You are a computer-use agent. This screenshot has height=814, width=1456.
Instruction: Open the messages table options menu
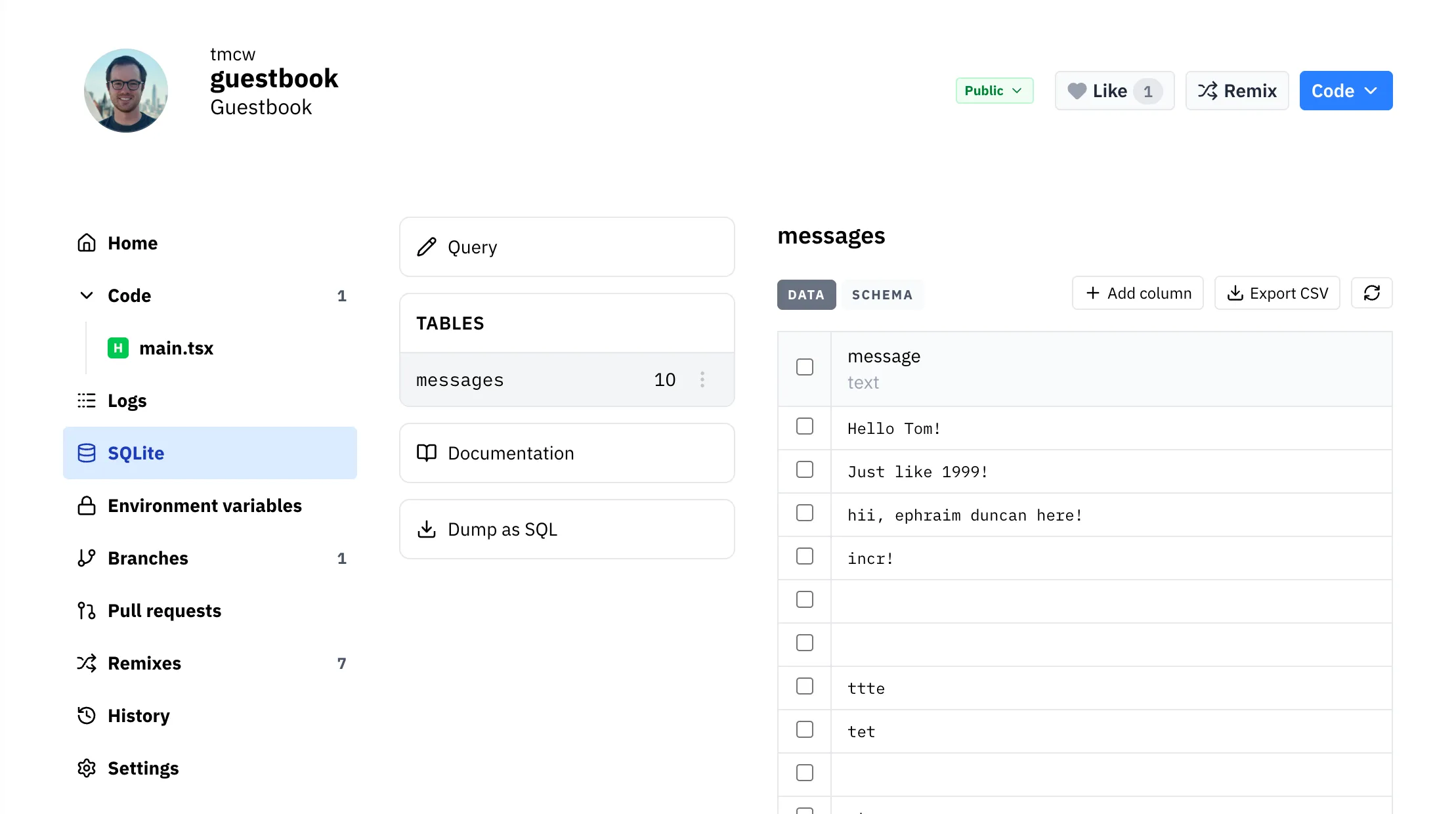click(702, 379)
